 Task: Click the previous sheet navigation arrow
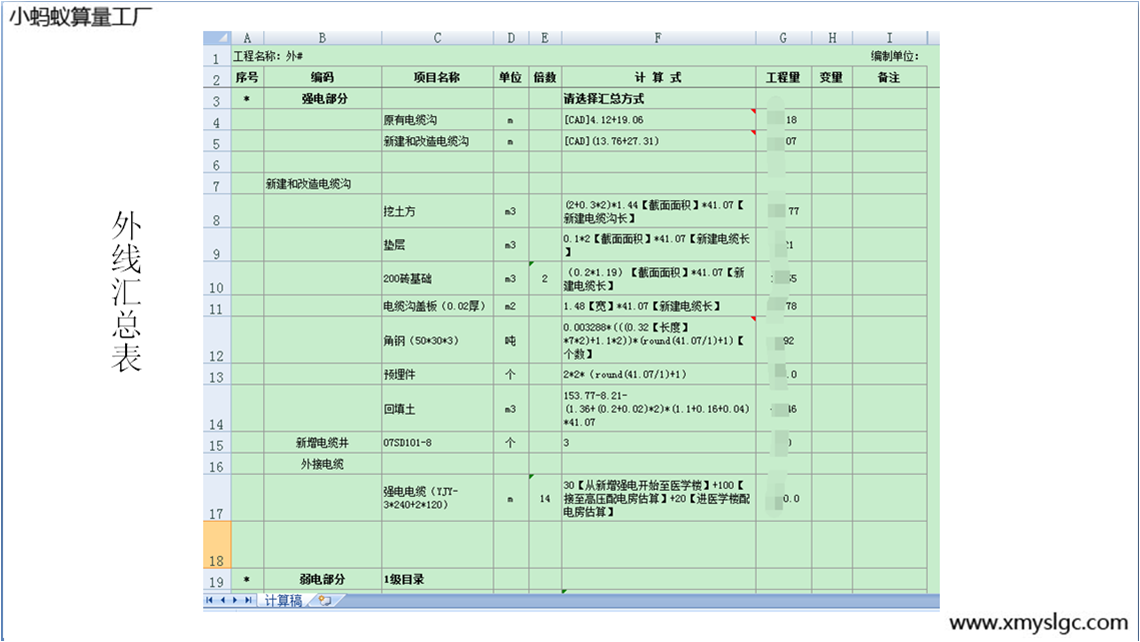click(222, 600)
